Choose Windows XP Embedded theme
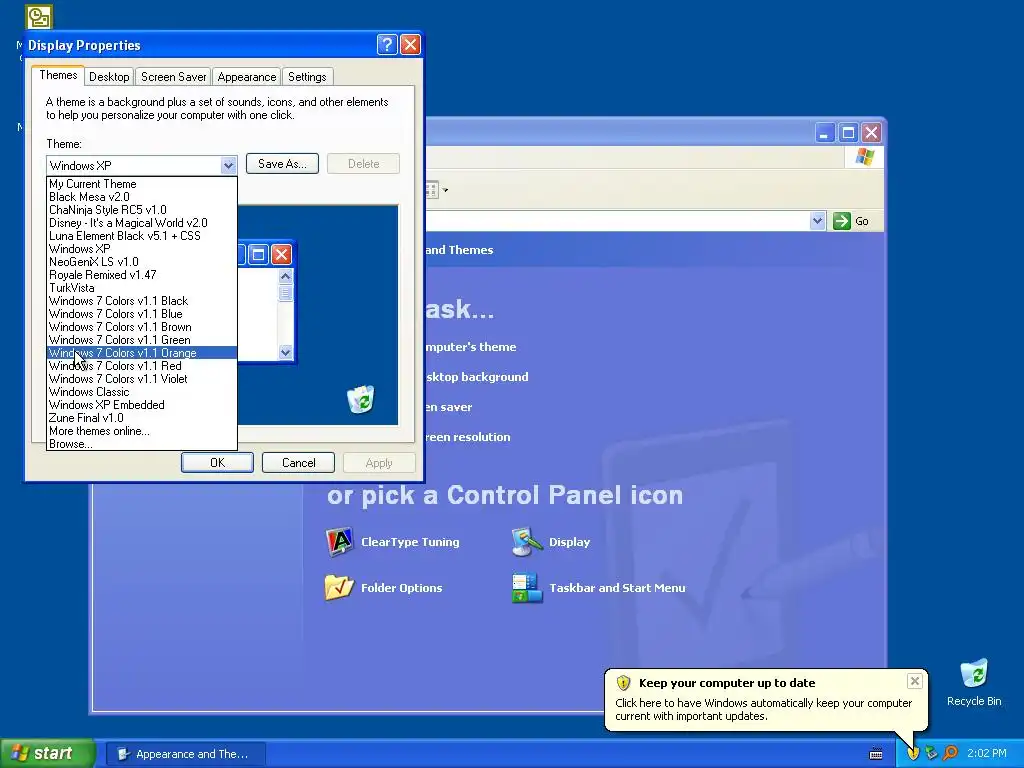This screenshot has width=1024, height=768. click(142, 405)
